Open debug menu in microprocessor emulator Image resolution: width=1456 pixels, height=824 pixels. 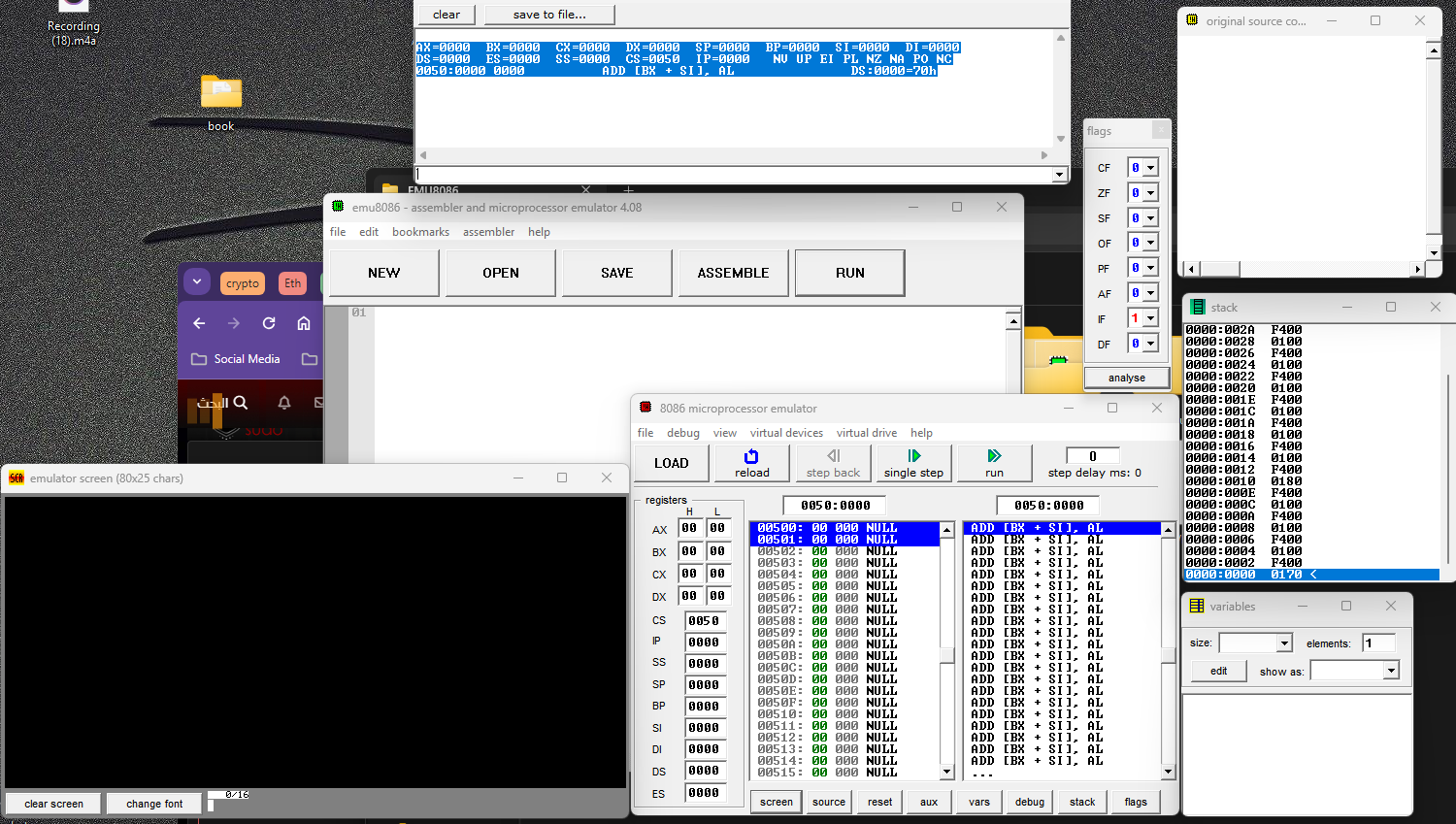click(x=683, y=433)
